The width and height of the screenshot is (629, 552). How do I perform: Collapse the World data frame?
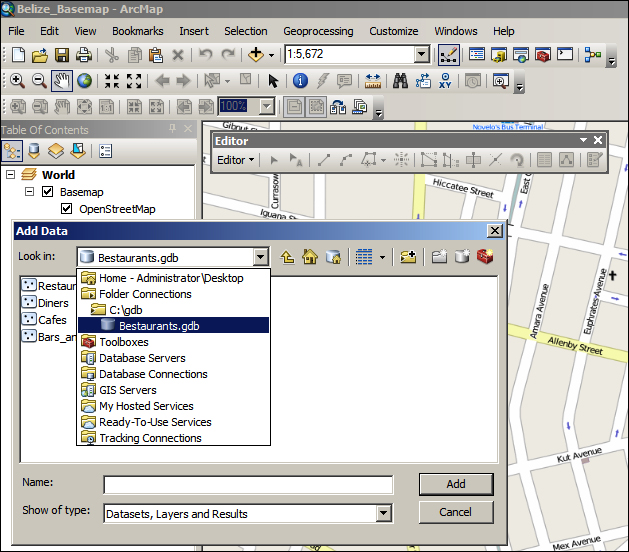pos(11,175)
